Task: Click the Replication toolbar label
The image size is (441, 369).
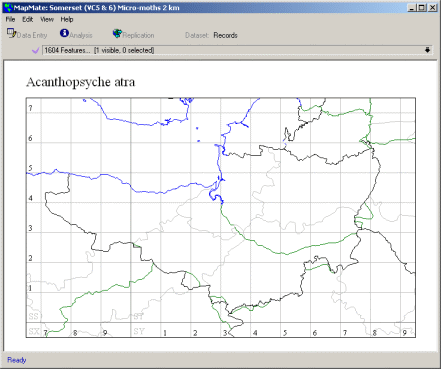Action: pos(138,35)
